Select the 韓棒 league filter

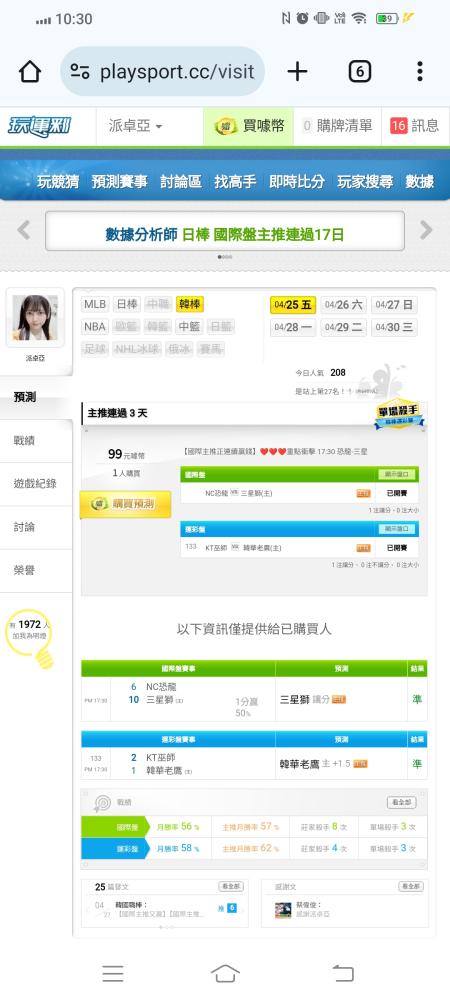pos(189,304)
